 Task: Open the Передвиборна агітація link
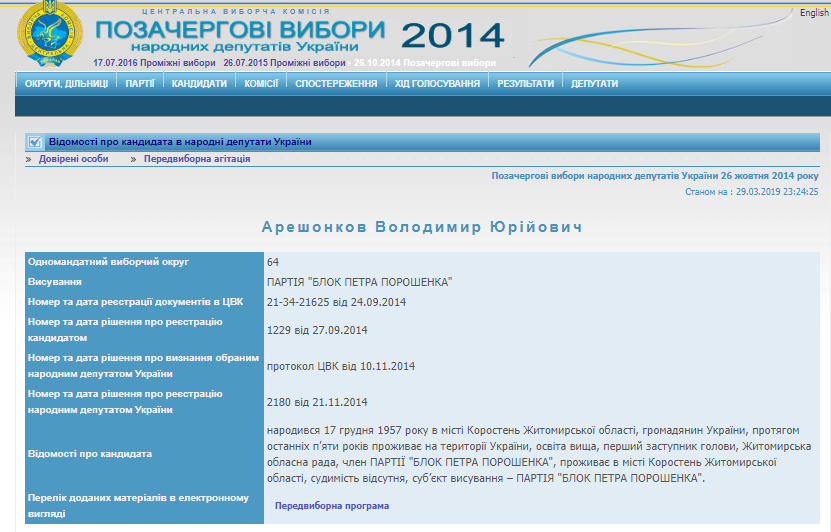(197, 159)
